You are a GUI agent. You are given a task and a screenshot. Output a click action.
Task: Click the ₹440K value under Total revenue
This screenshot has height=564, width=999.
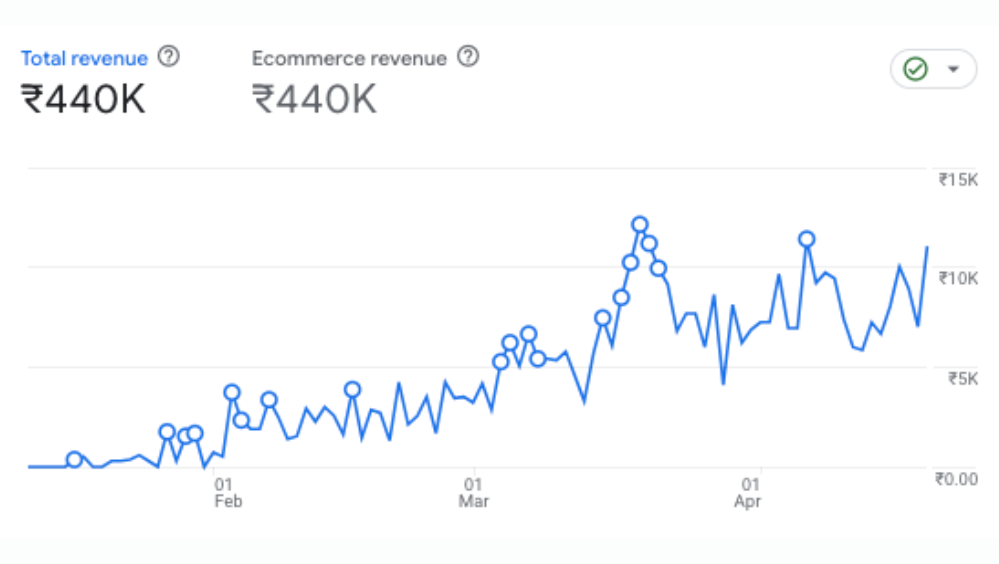[x=83, y=99]
